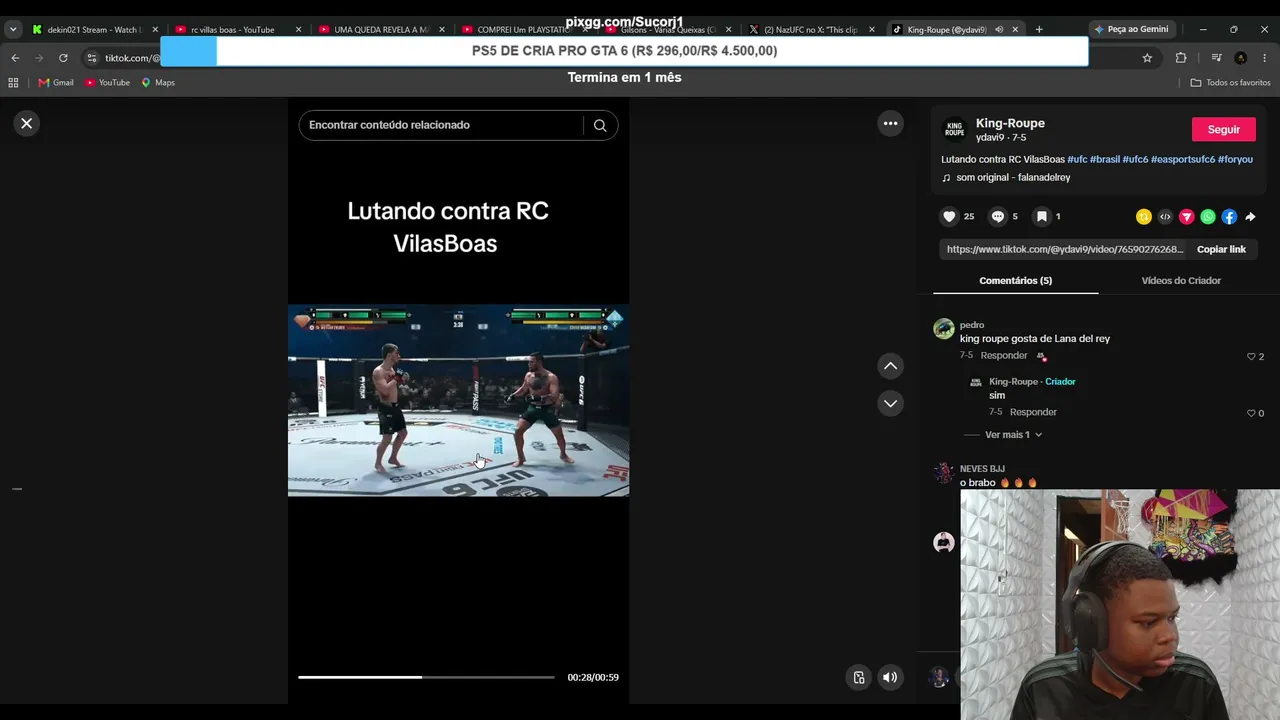1280x720 pixels.
Task: Expand replies with 'Ver mais 1'
Action: [x=1013, y=435]
